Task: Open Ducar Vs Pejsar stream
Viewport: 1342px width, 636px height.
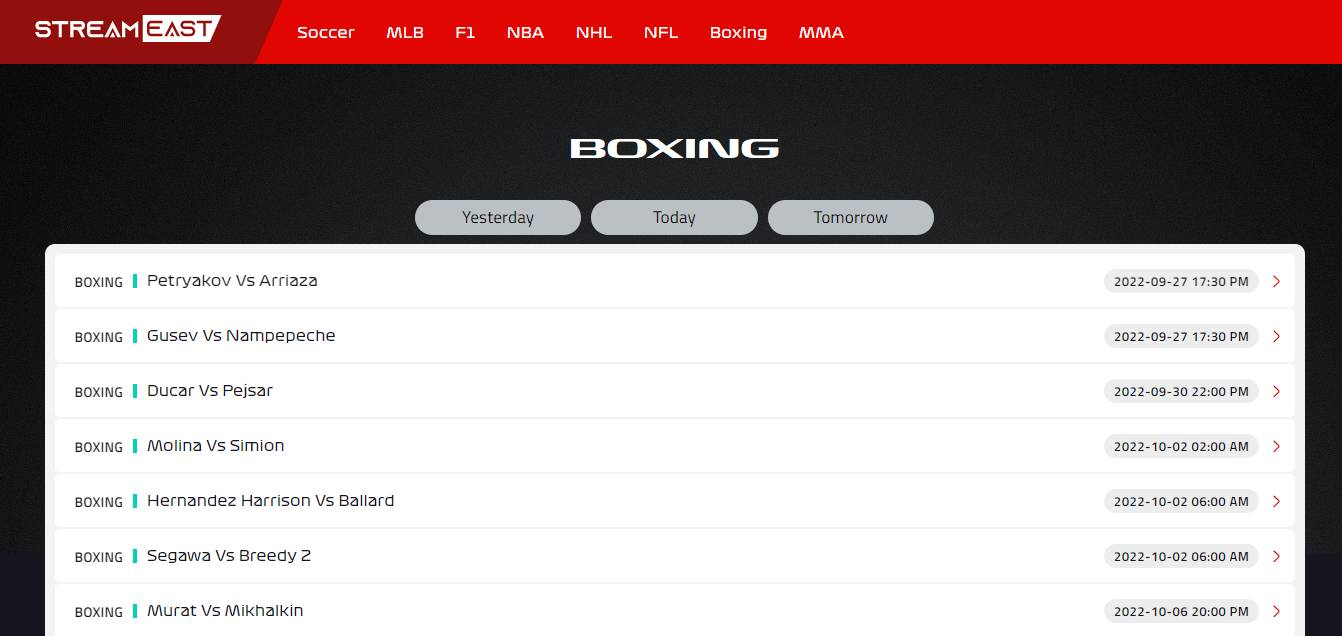Action: click(674, 391)
